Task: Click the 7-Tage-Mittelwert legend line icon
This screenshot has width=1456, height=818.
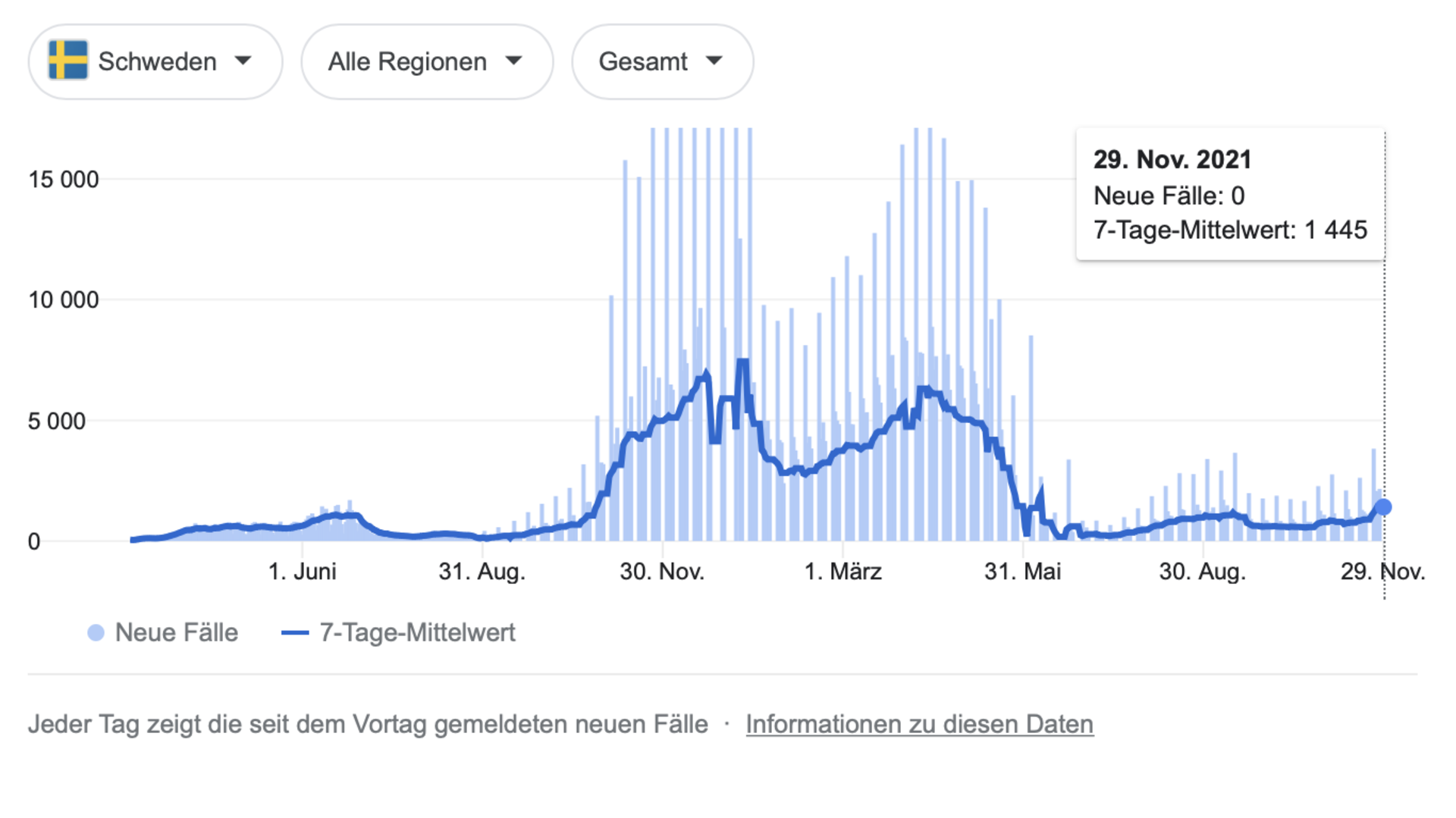Action: pos(296,632)
